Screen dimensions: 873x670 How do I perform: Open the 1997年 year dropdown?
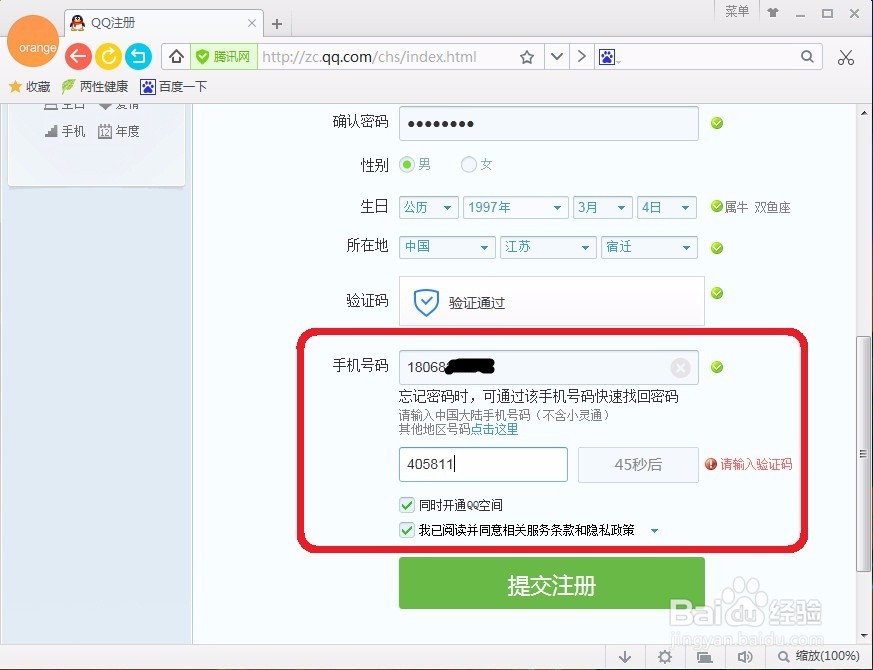[515, 207]
